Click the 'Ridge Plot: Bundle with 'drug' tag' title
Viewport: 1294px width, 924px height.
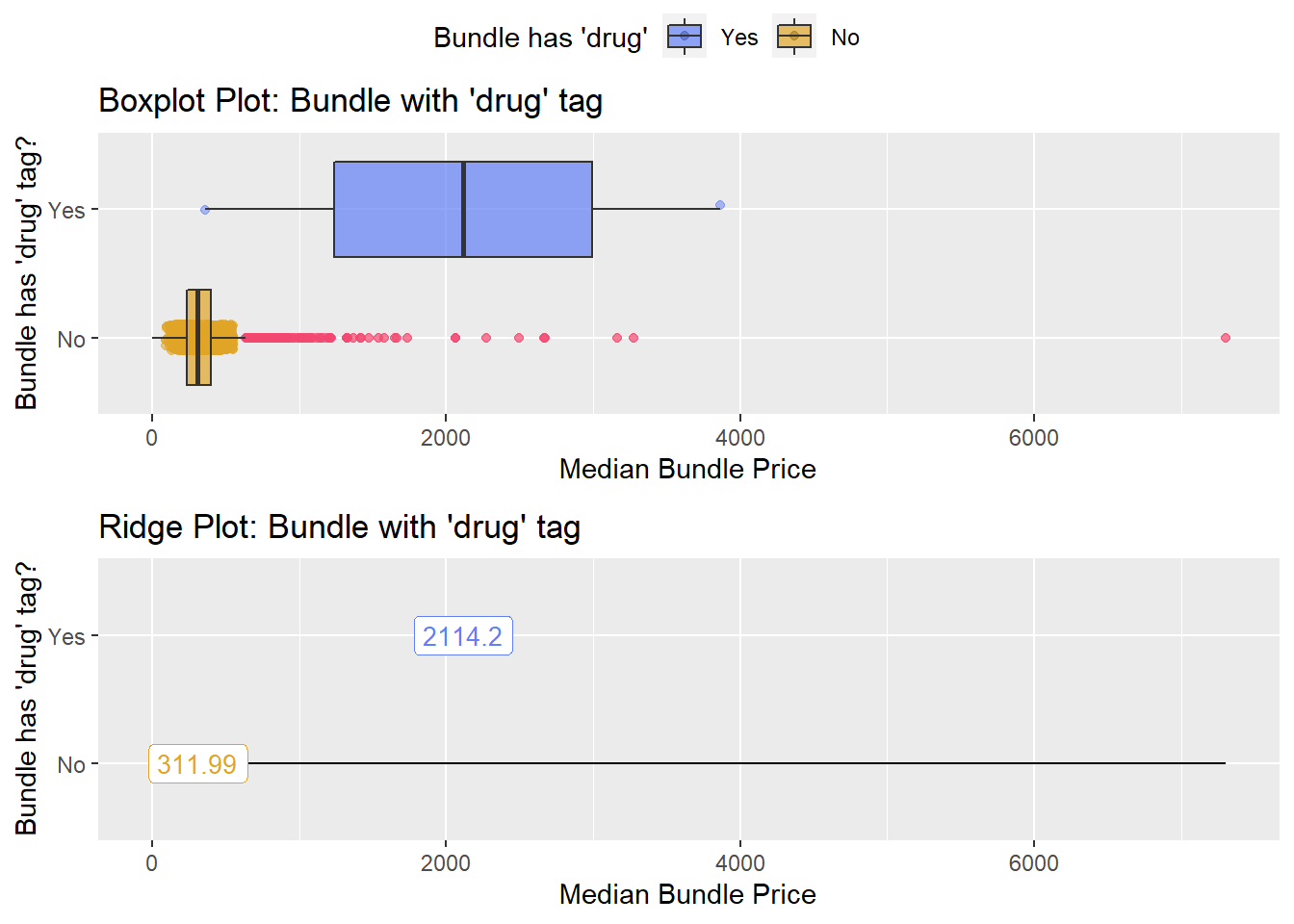340,527
